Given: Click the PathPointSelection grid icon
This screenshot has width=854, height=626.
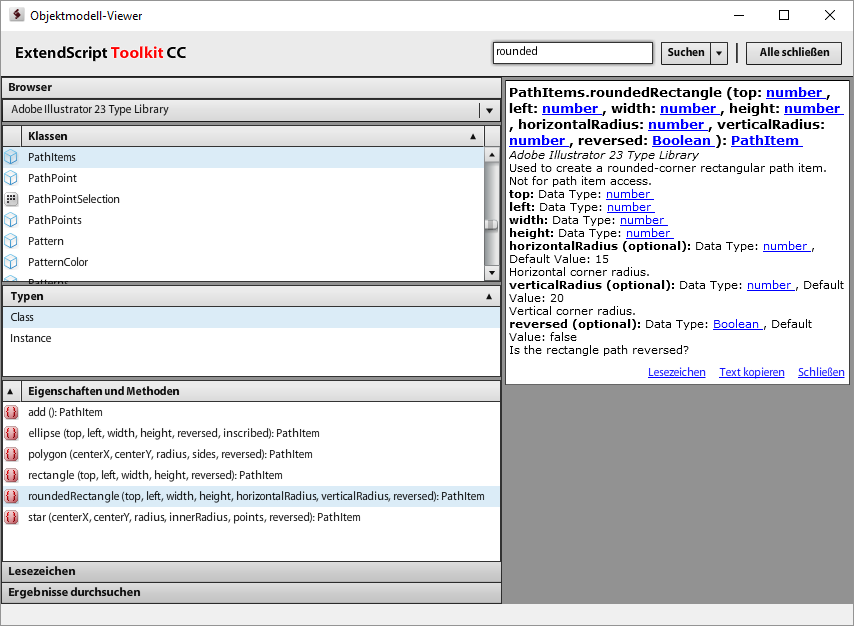Looking at the screenshot, I should coord(11,199).
